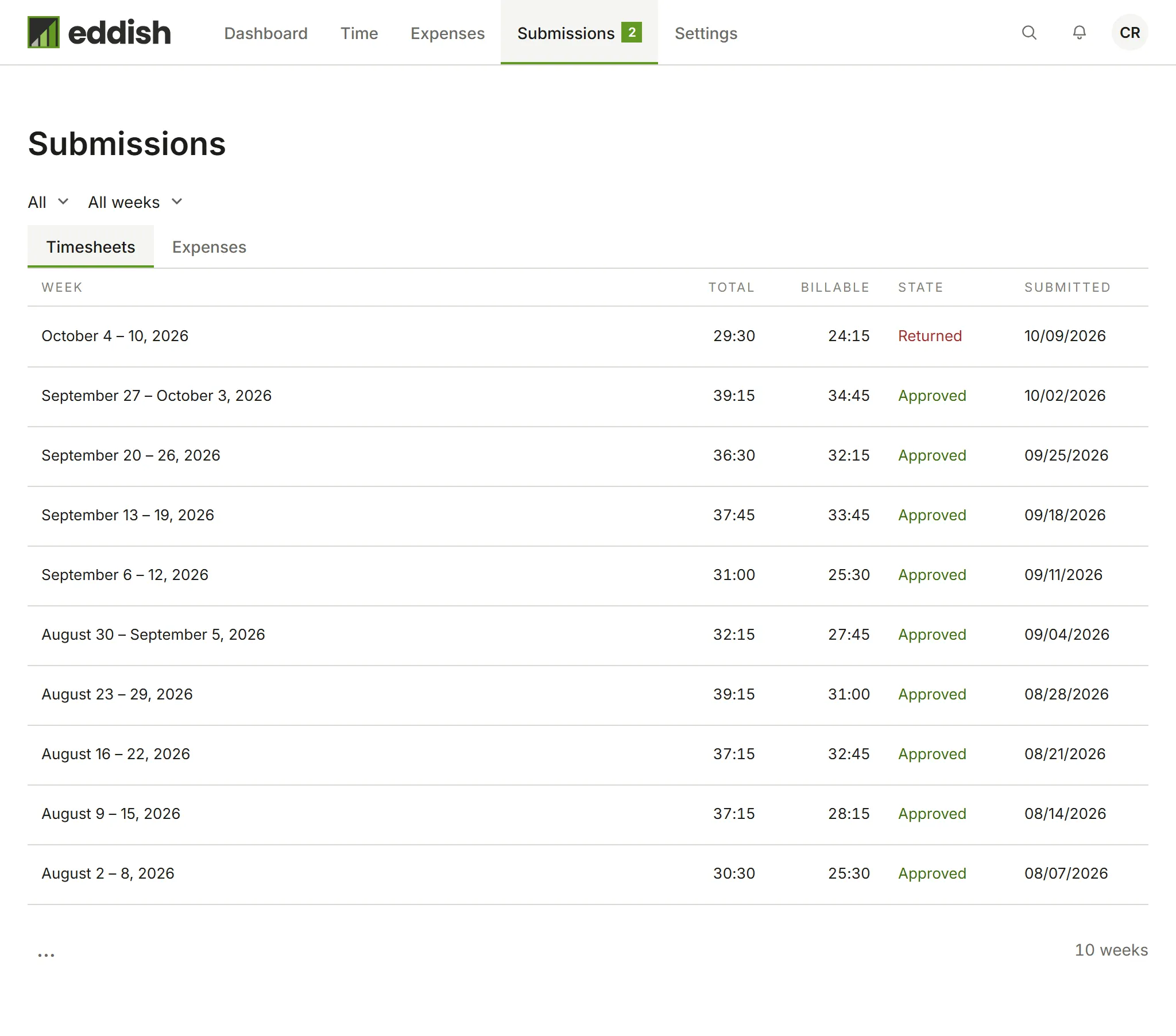Sort by the STATE column header
Screen dimensions: 1176x1036
click(x=920, y=287)
